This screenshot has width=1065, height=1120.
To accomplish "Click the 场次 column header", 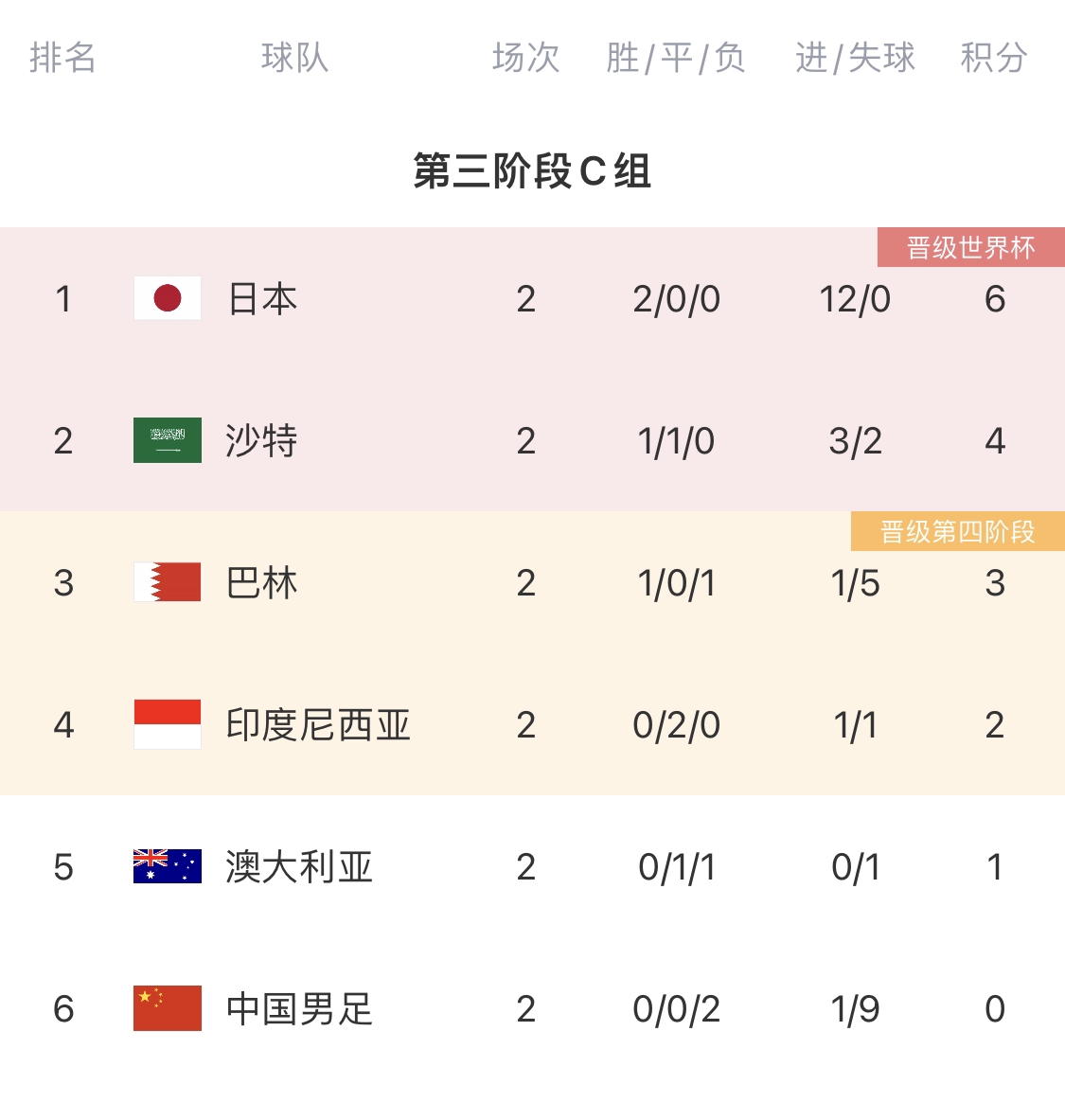I will point(525,58).
